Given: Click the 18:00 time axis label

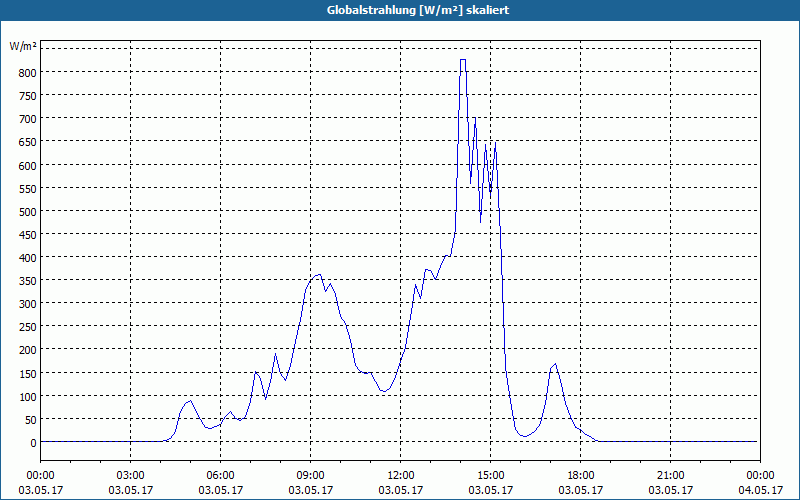Looking at the screenshot, I should pos(581,476).
